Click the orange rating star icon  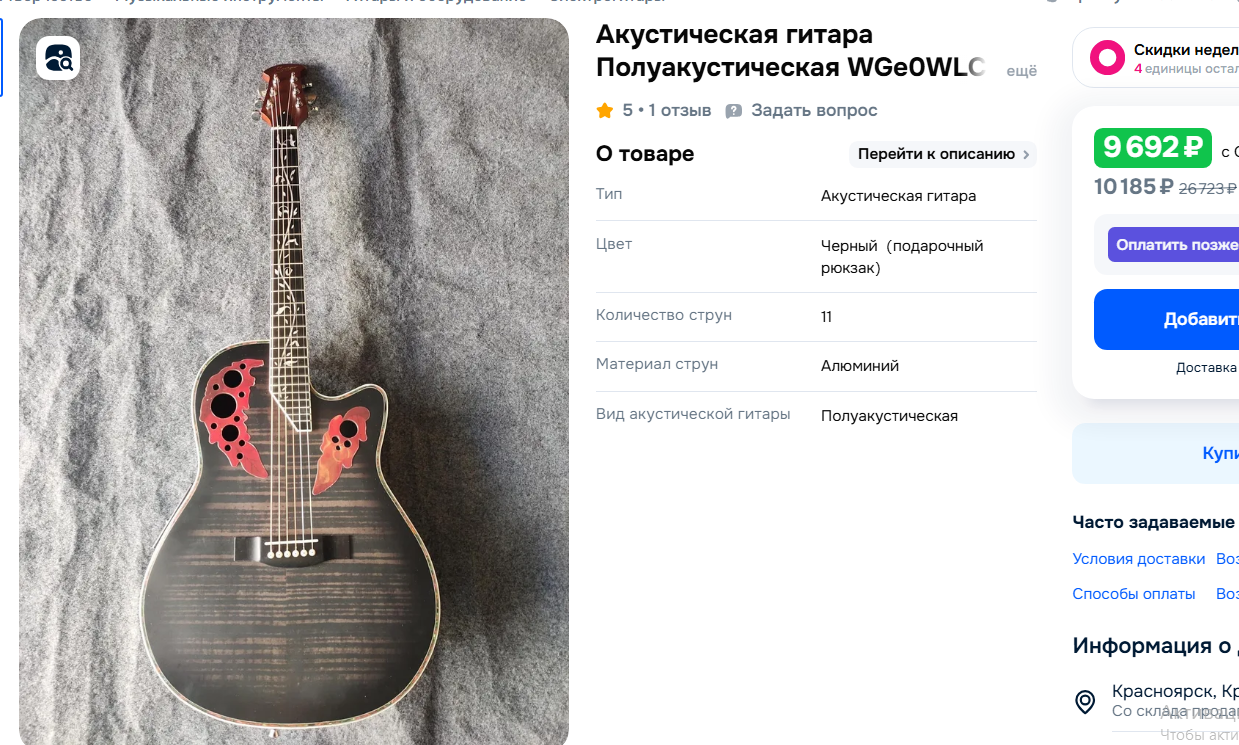pos(604,111)
